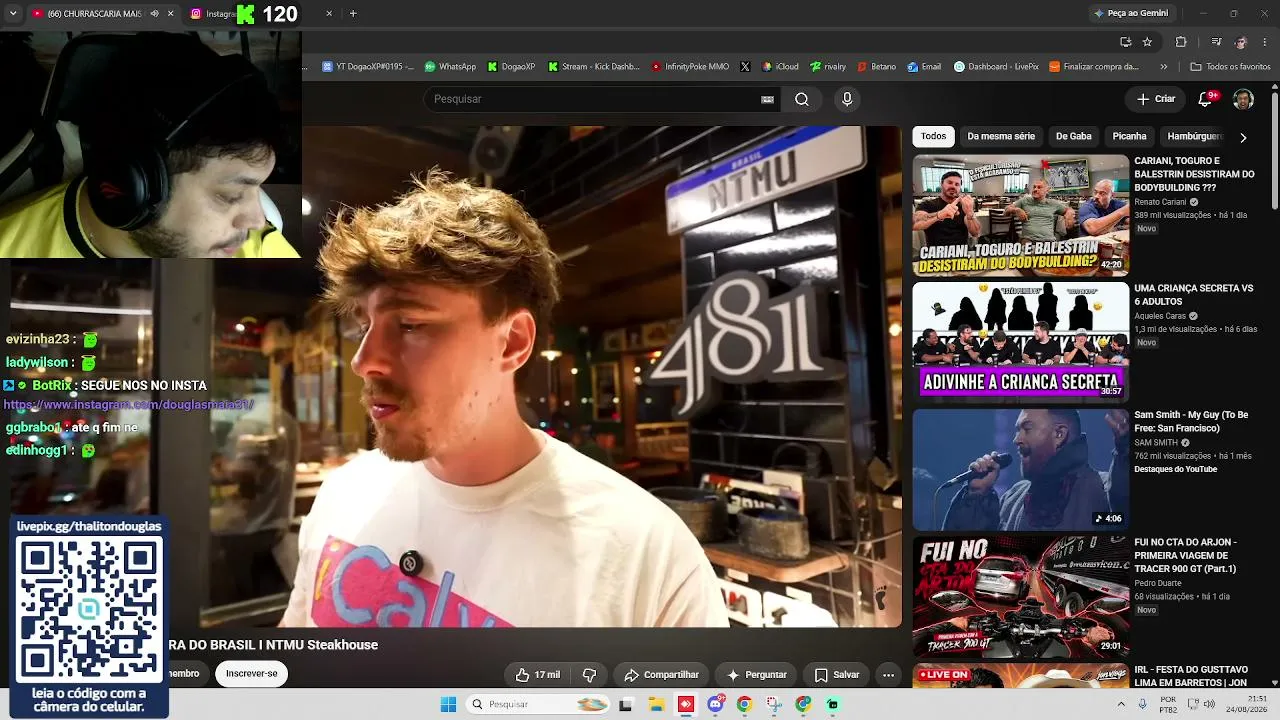Screen dimensions: 1280x720
Task: Open the Betano bookmark
Action: point(876,67)
